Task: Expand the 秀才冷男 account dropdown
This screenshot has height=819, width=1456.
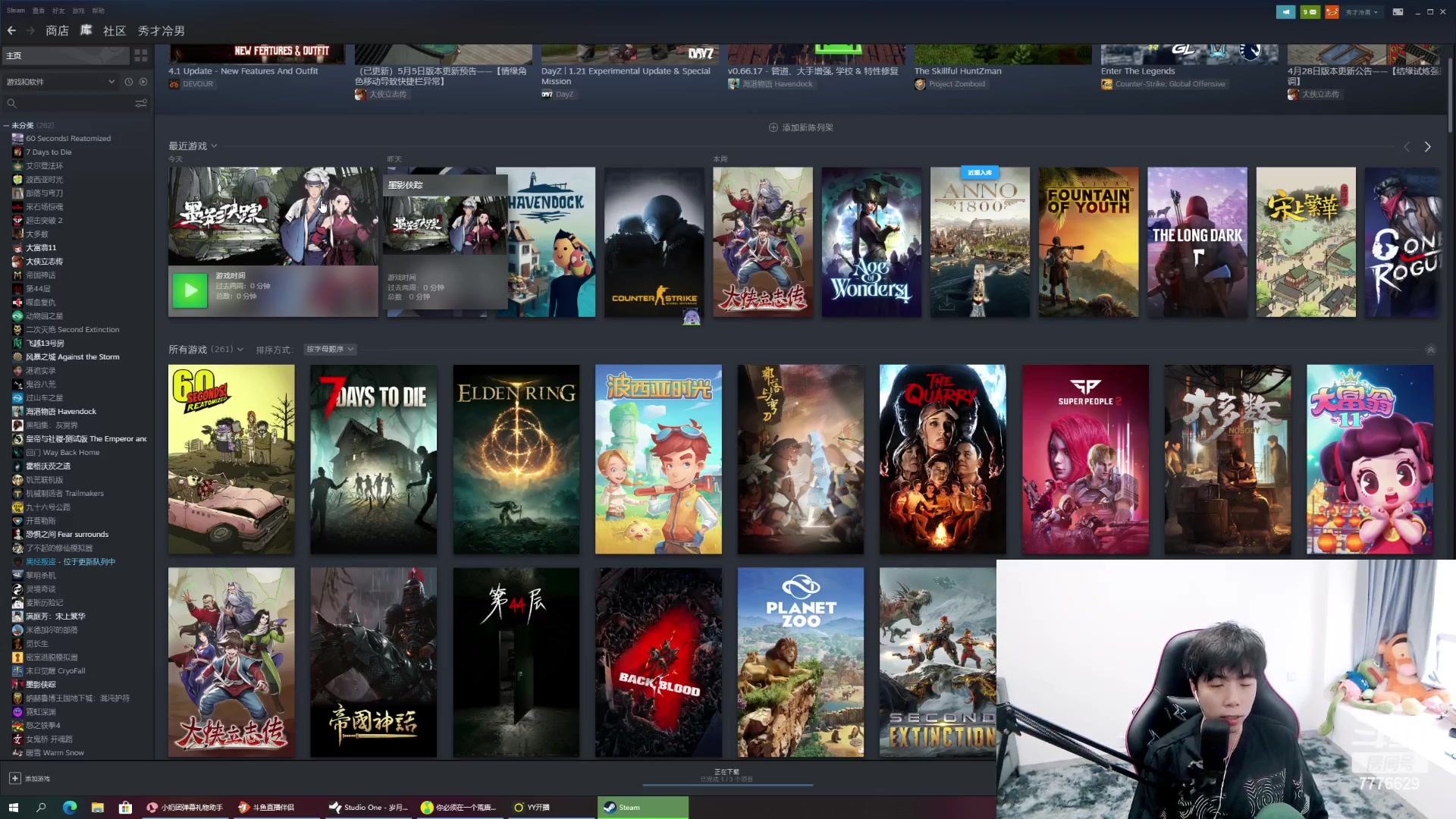Action: pyautogui.click(x=1362, y=11)
